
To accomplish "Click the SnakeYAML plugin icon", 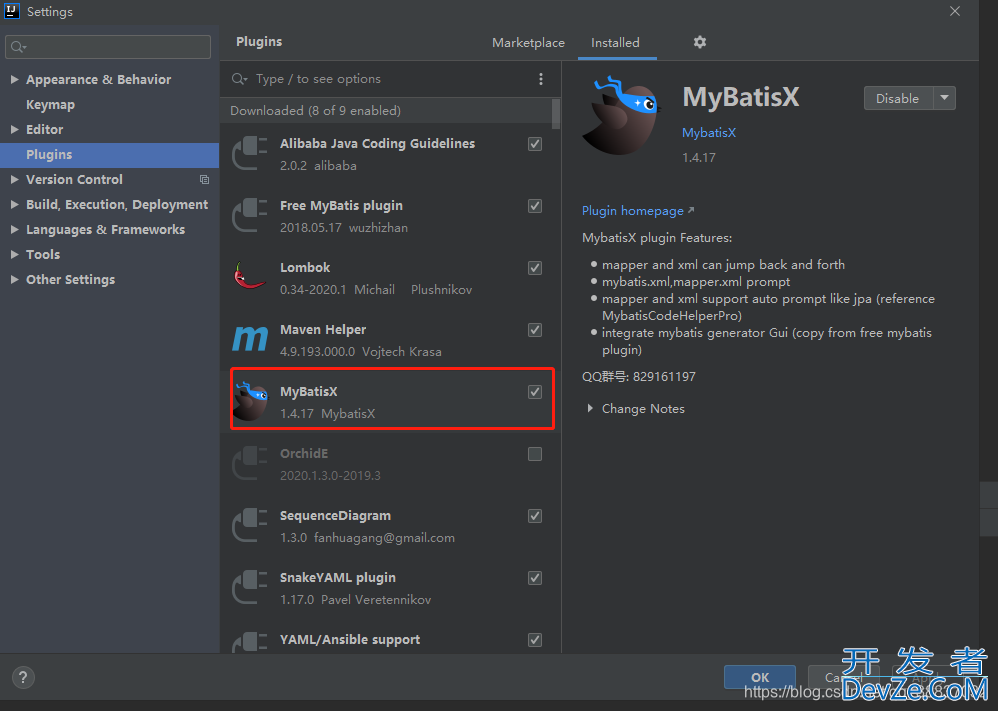I will point(250,588).
